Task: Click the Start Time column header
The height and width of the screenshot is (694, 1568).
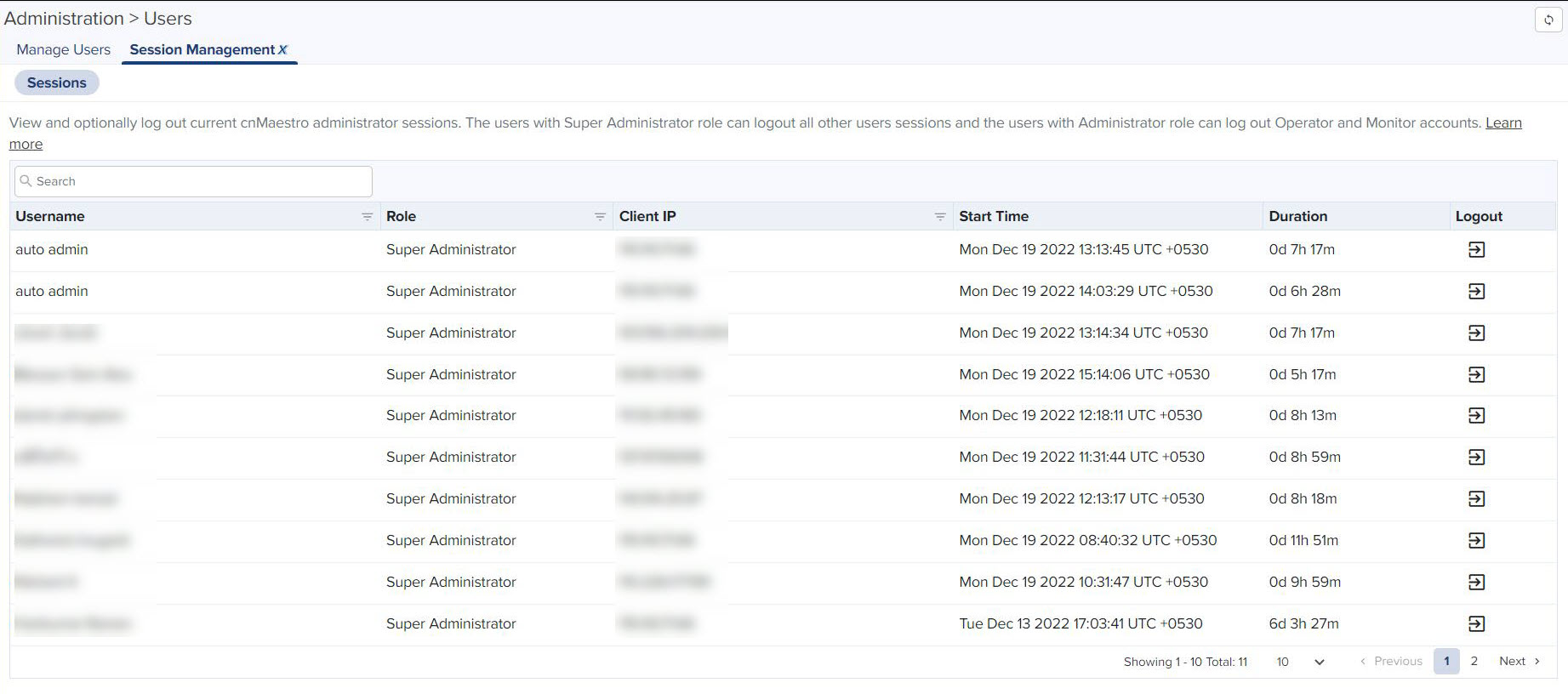Action: [993, 216]
